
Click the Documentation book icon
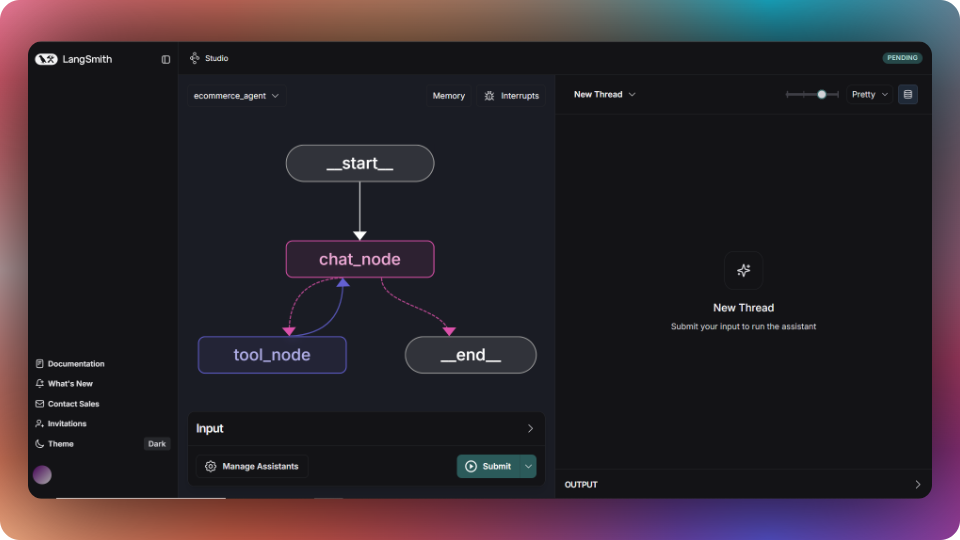[x=40, y=364]
